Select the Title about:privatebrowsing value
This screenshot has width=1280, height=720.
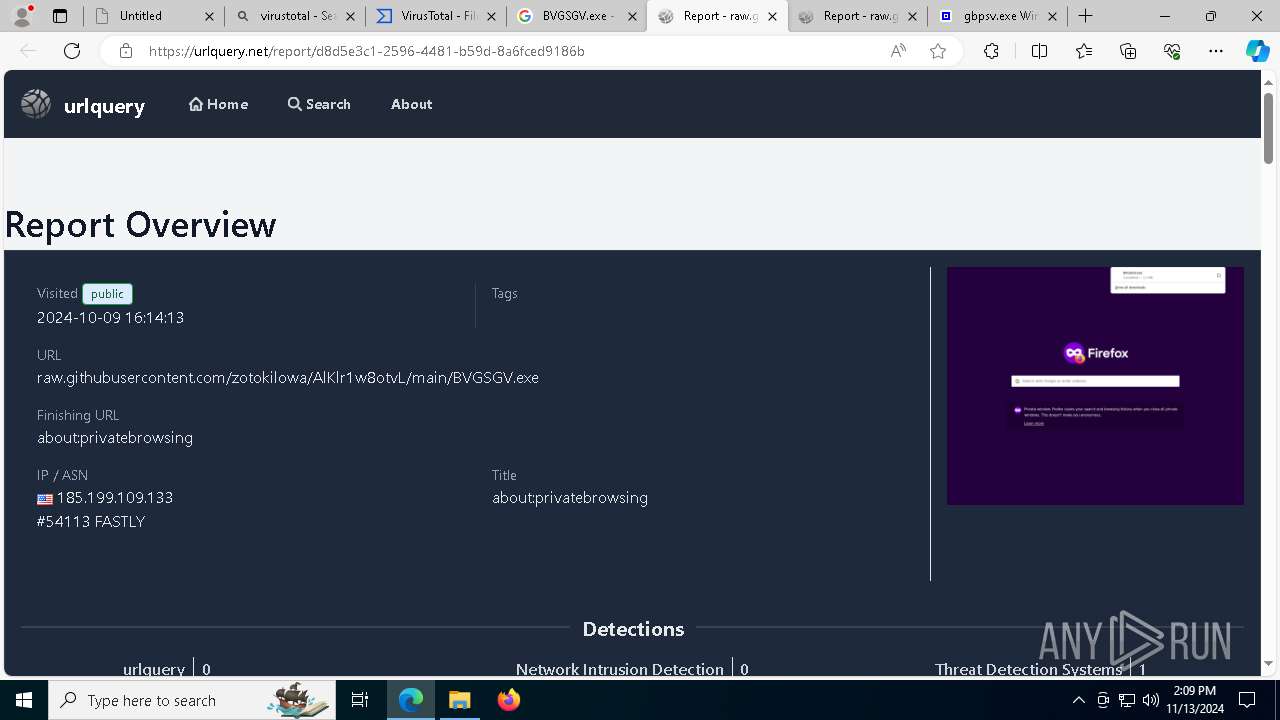[570, 498]
